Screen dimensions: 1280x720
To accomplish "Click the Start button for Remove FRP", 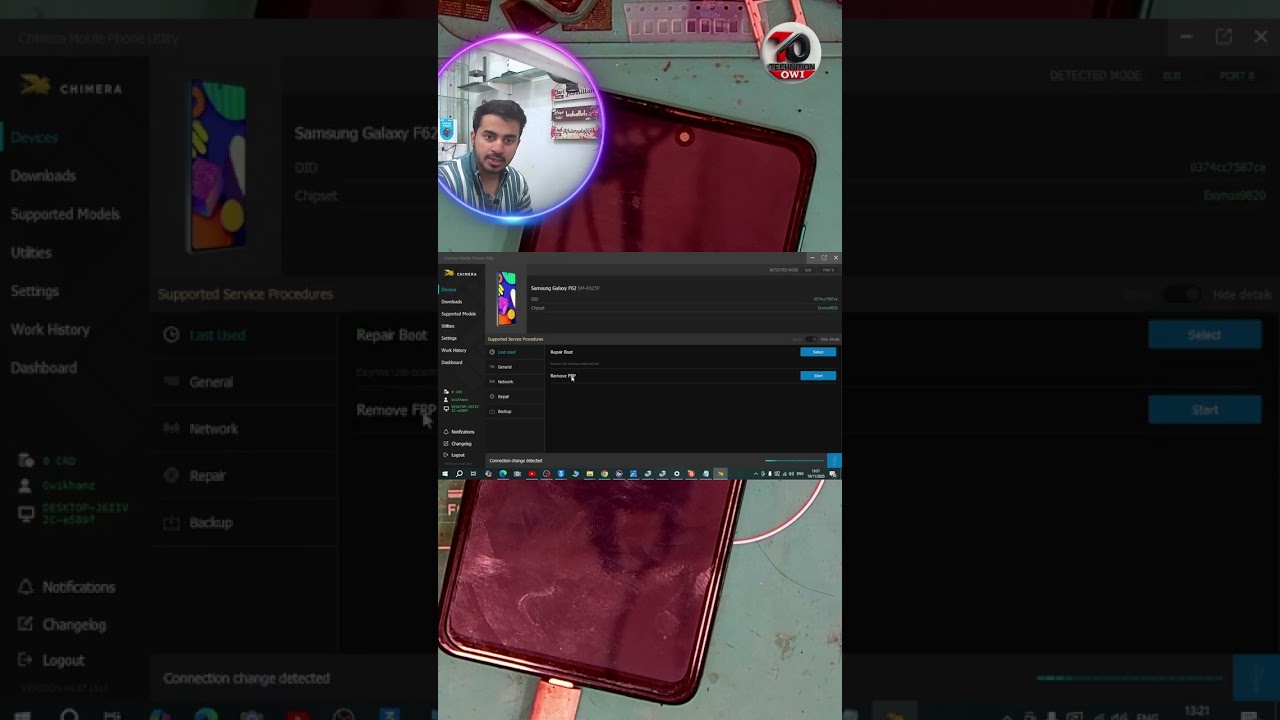I will [x=818, y=376].
